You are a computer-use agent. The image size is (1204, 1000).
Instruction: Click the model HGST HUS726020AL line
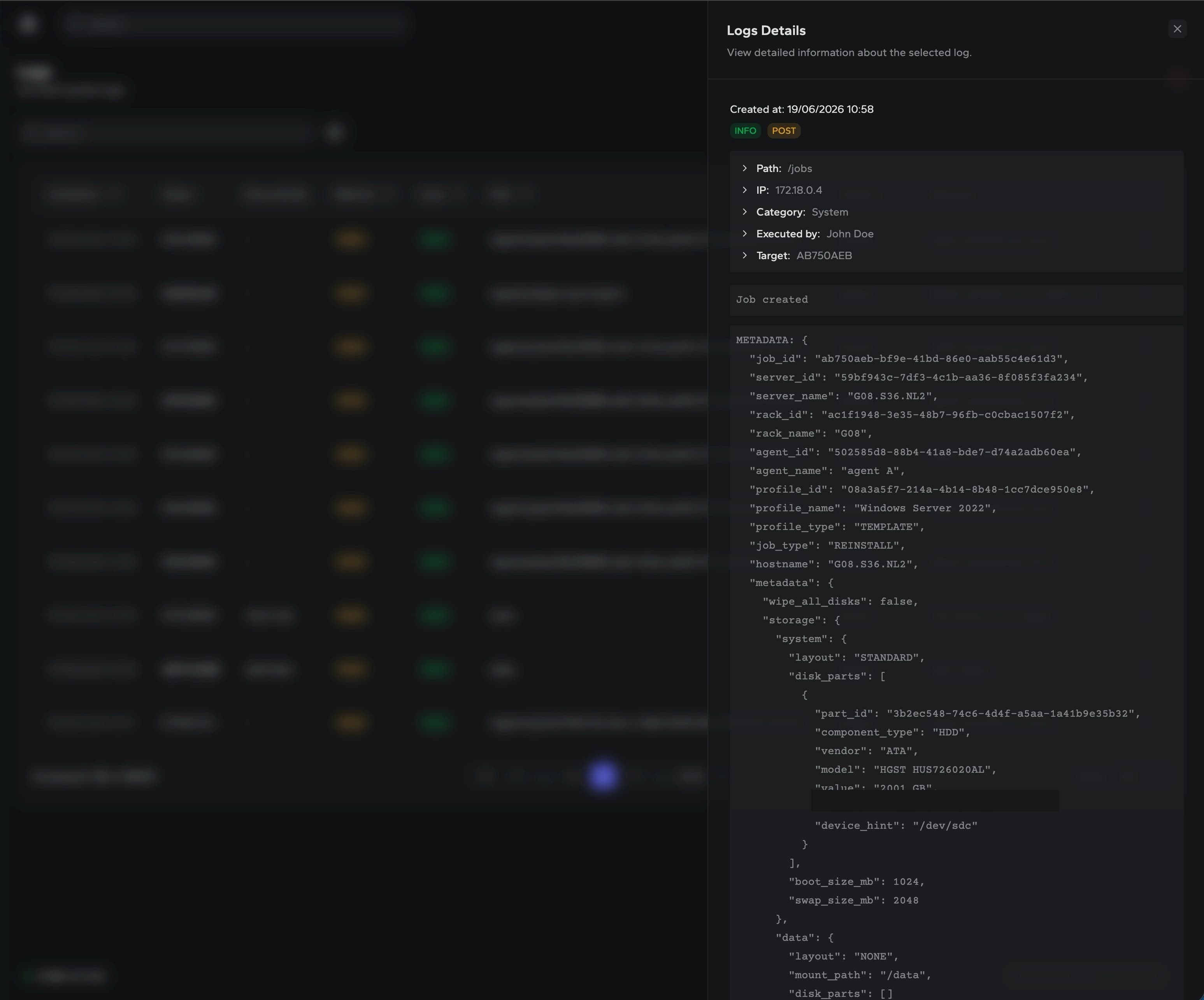point(906,770)
